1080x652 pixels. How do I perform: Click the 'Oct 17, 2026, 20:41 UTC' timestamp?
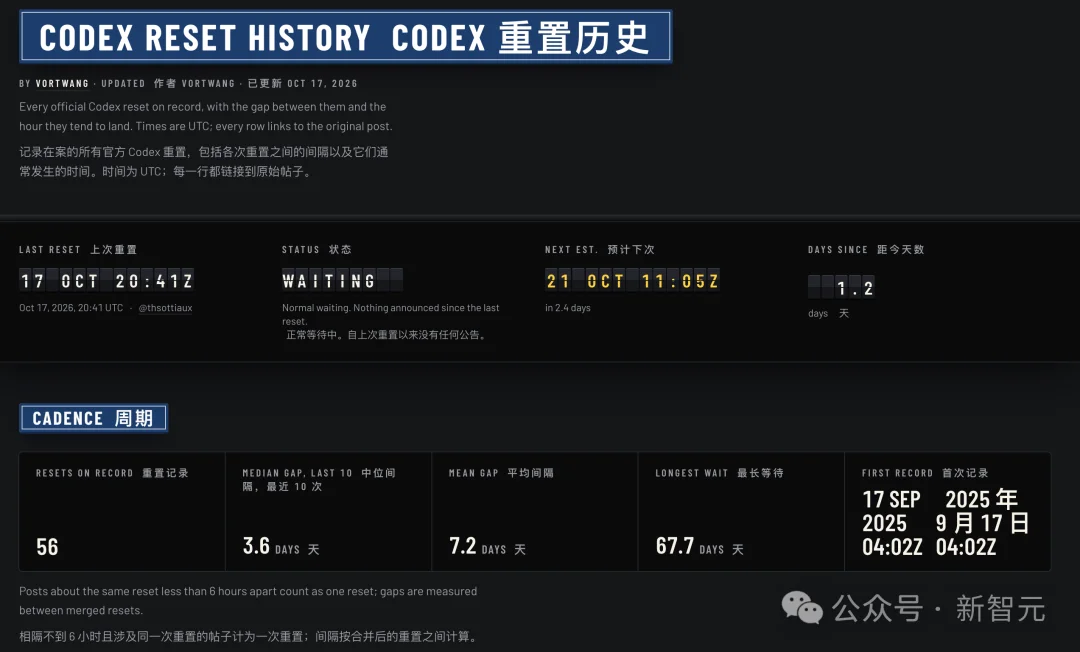pos(71,308)
